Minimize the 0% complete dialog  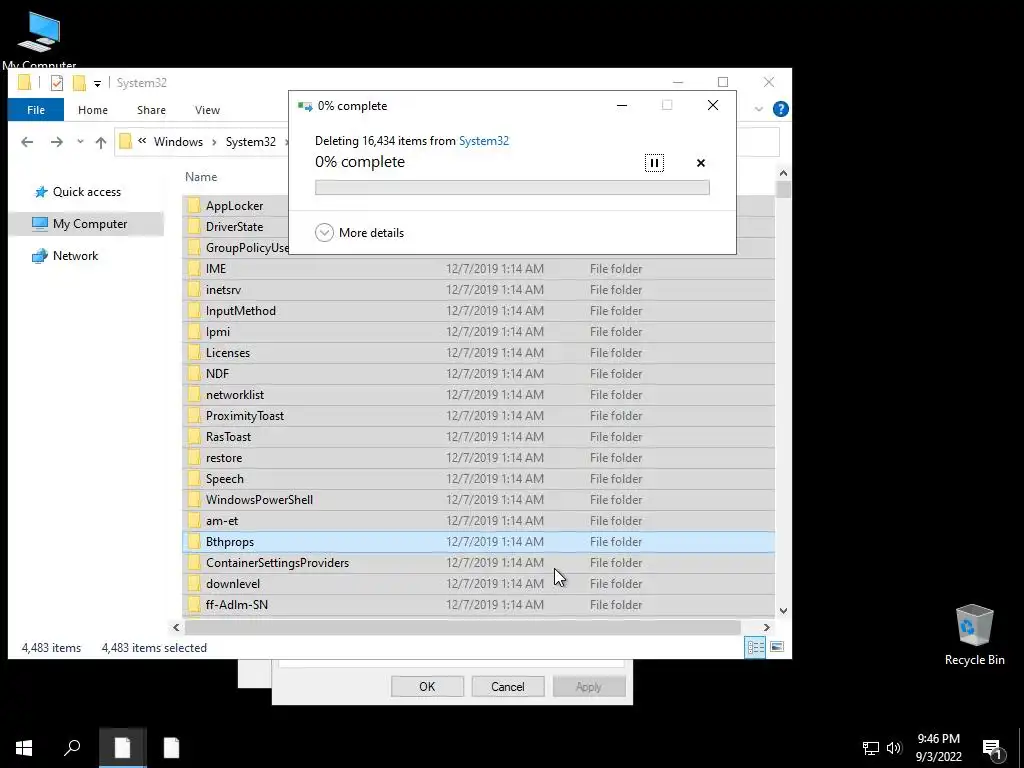[x=622, y=105]
